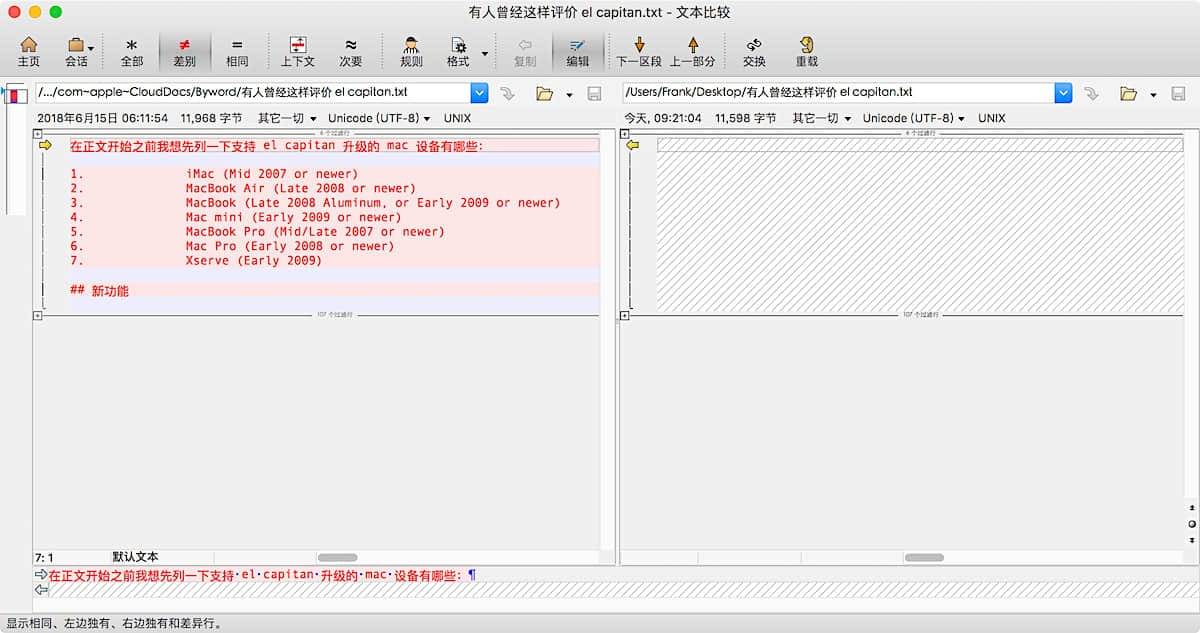Click the '## 新功能' heading line
Image resolution: width=1200 pixels, height=633 pixels.
click(100, 291)
